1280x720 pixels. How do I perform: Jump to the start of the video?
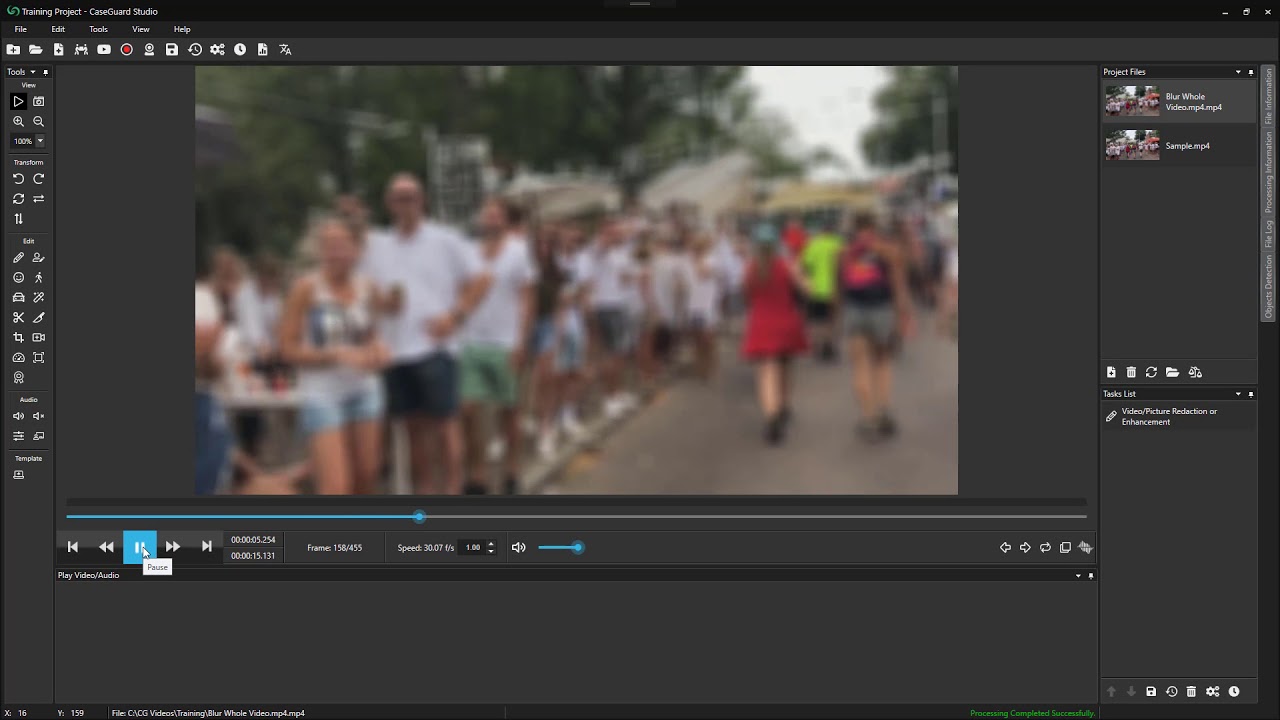pos(72,547)
